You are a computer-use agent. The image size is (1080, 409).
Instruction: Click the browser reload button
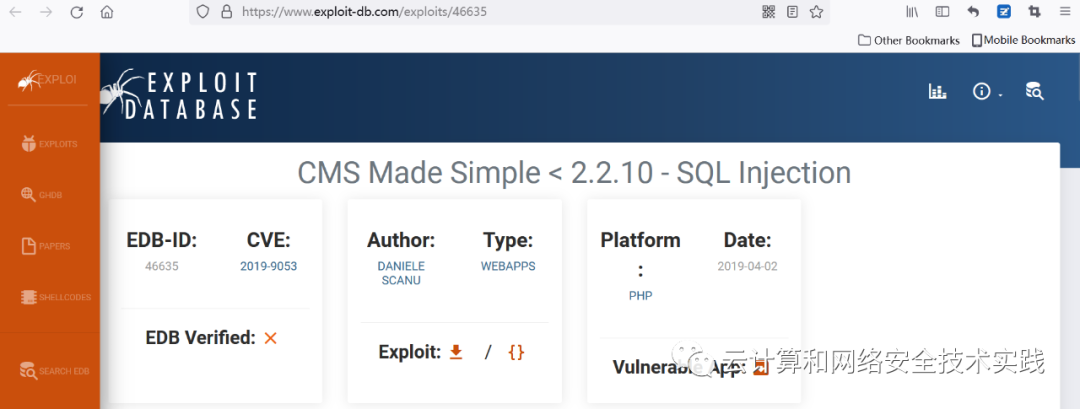point(77,13)
